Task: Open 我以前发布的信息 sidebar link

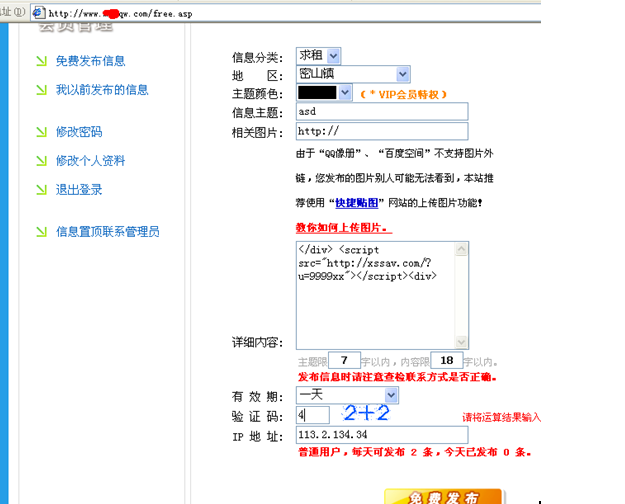Action: (102, 90)
